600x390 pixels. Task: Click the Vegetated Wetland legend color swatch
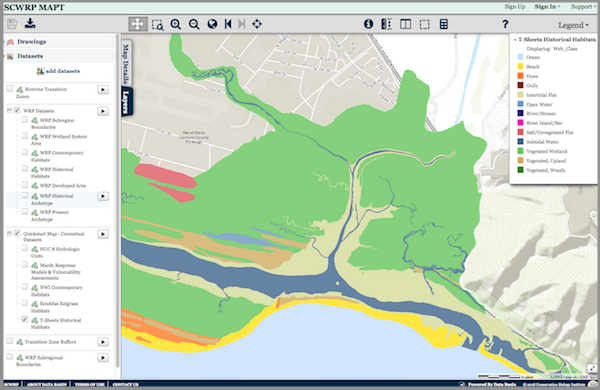pos(520,151)
